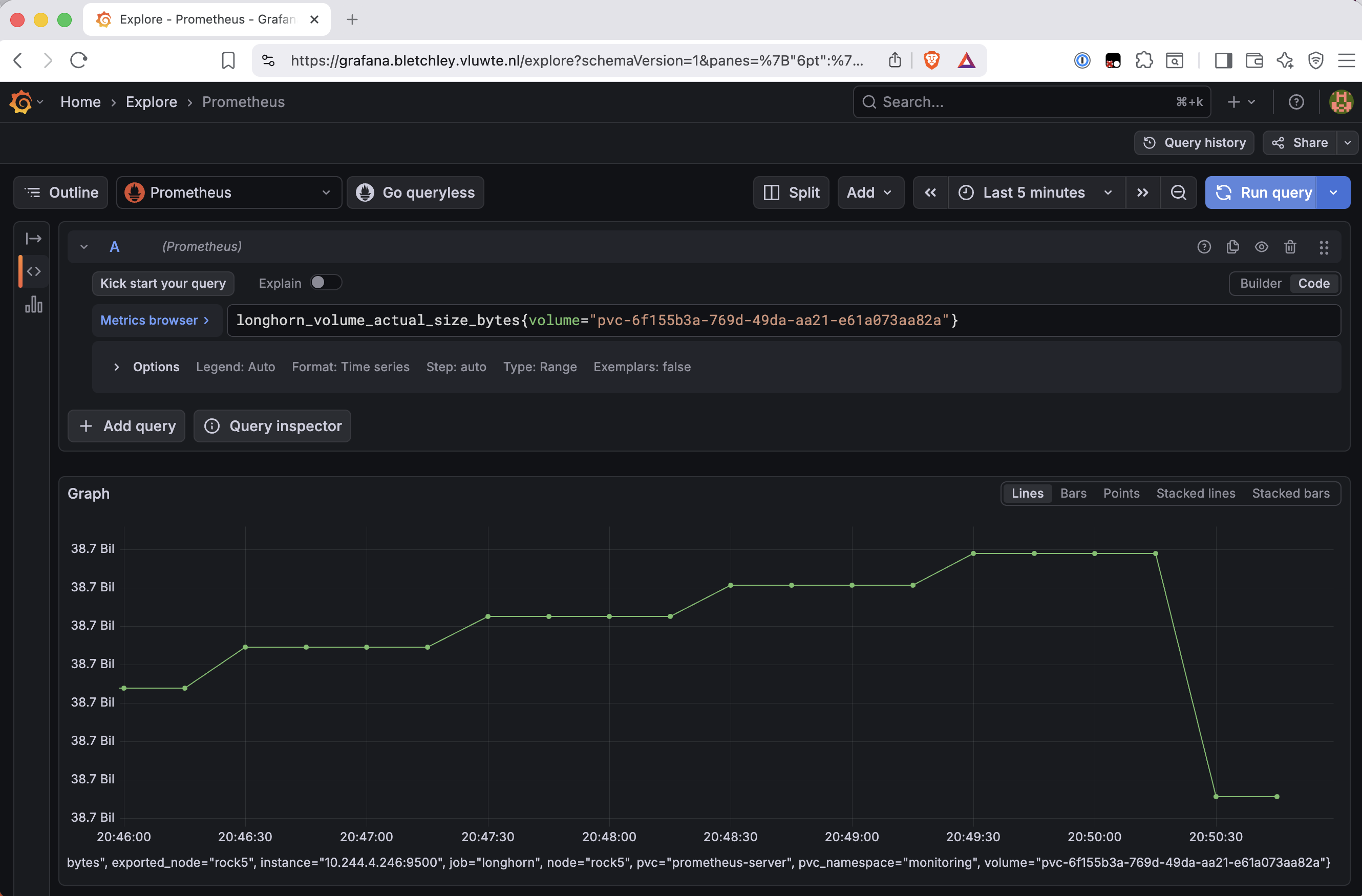Open the help question-mark menu
This screenshot has height=896, width=1362.
point(1296,102)
